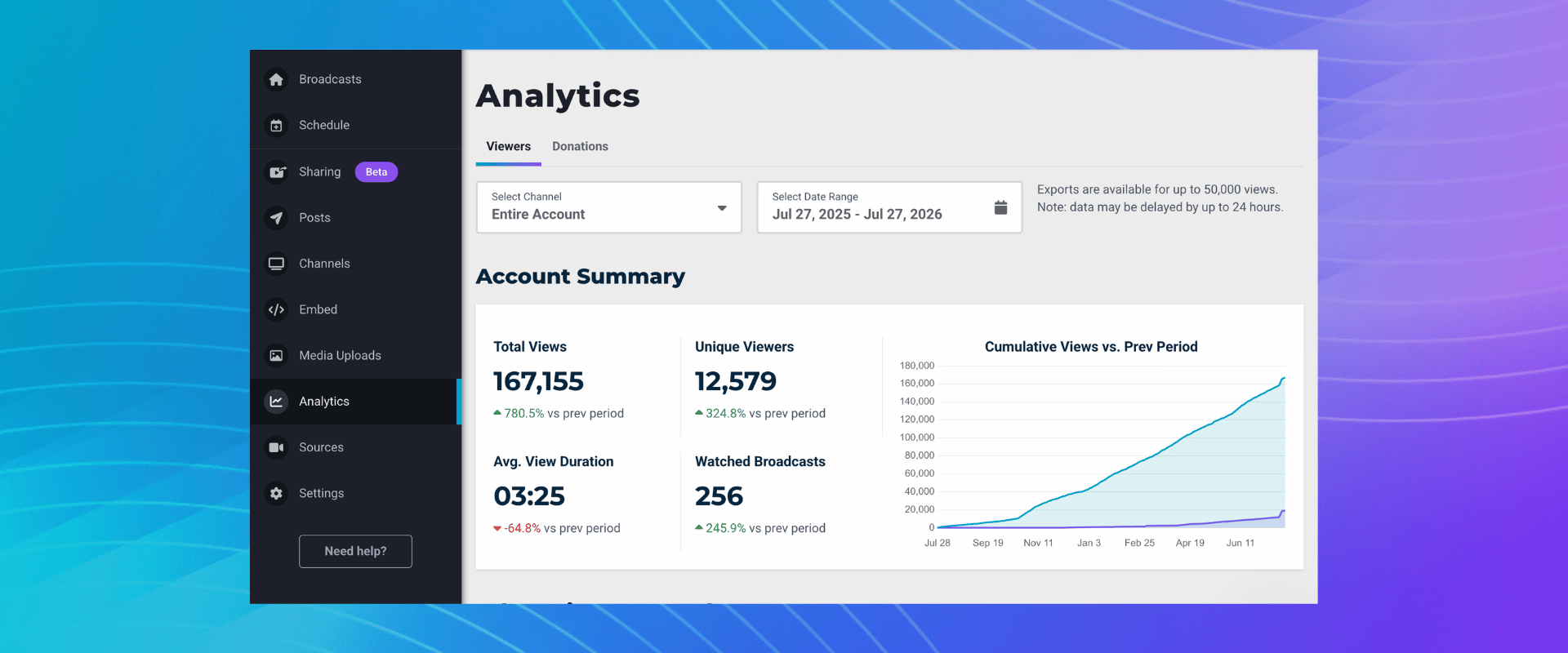The height and width of the screenshot is (653, 1568).
Task: Open Channels section
Action: 355,264
